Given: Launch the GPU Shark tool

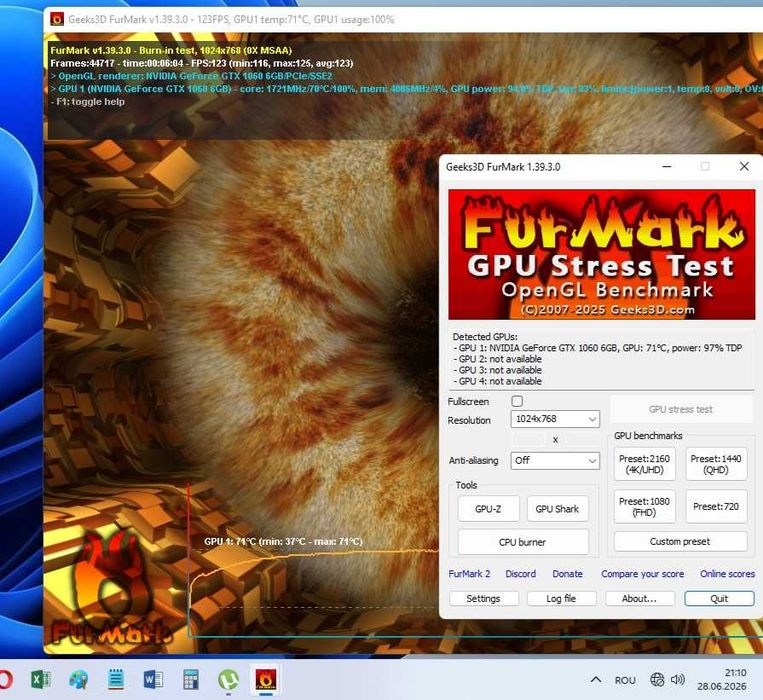Looking at the screenshot, I should pyautogui.click(x=557, y=509).
